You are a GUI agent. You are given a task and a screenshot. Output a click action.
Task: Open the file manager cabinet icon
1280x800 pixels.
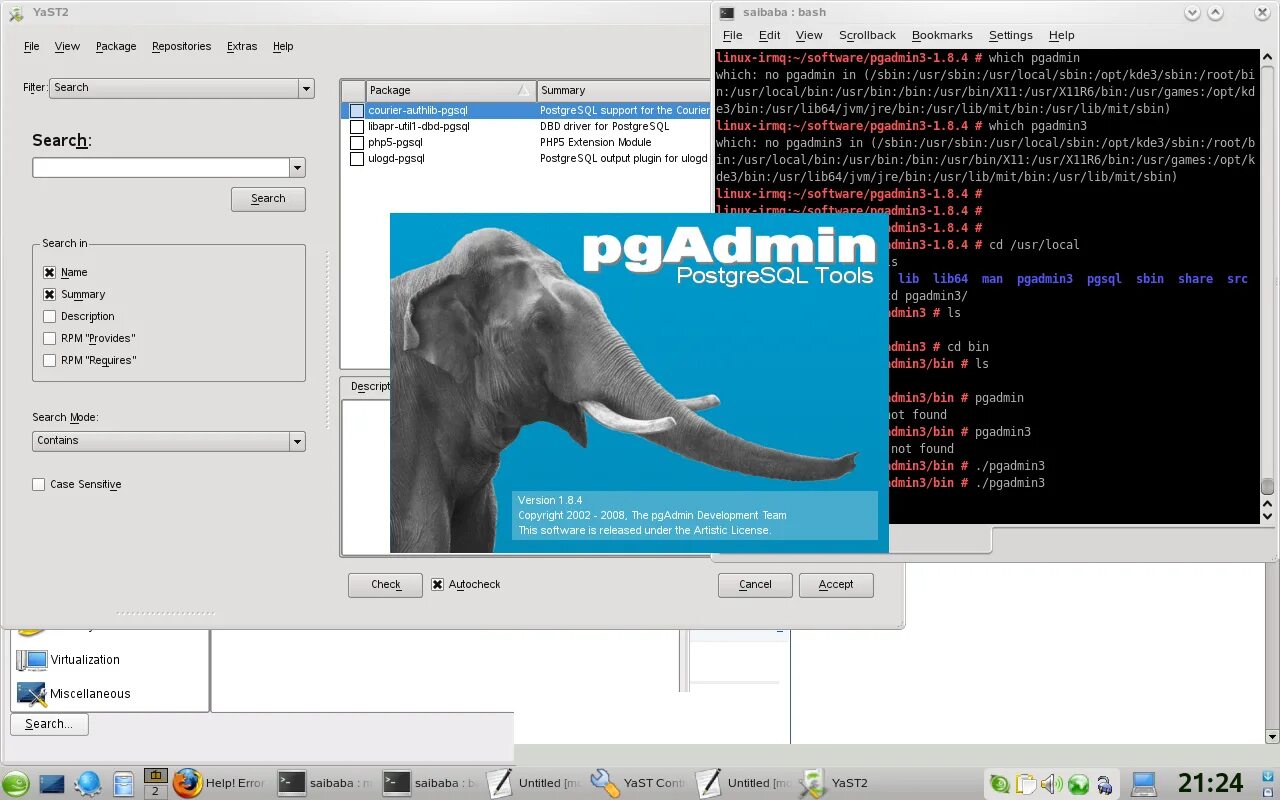click(x=123, y=783)
